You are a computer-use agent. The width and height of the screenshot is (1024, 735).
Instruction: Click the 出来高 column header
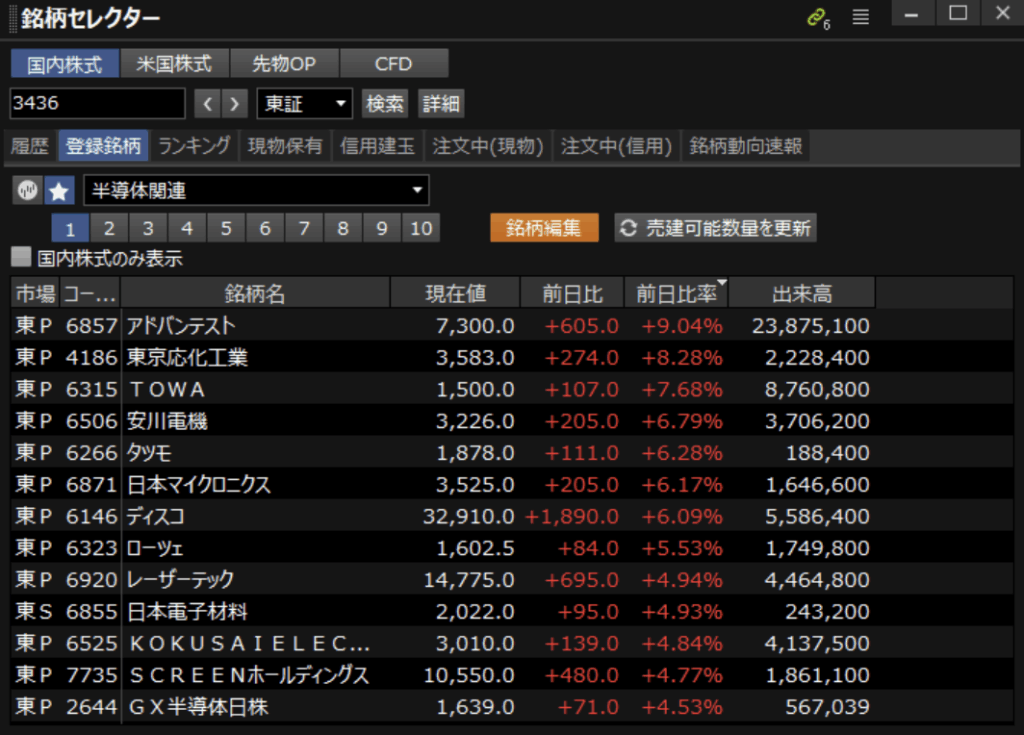802,293
